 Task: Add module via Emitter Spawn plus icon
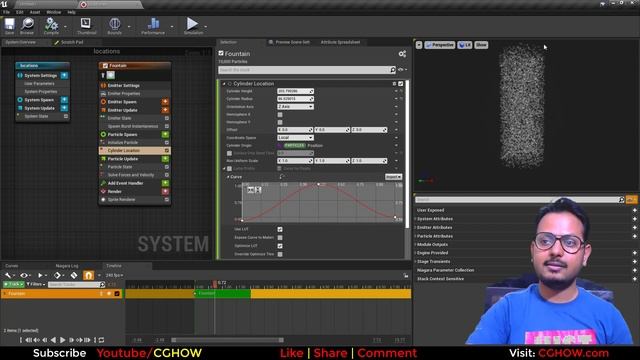pos(165,102)
